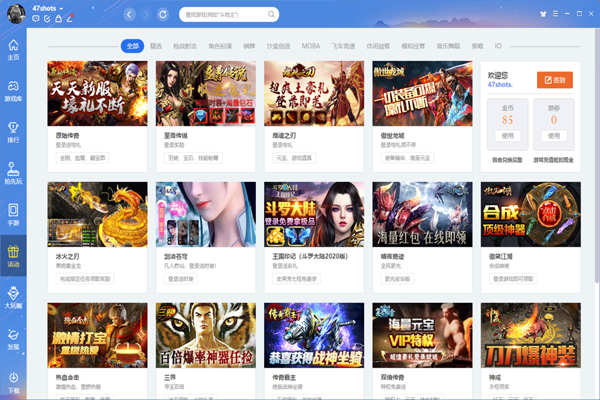Click 使用 button under 金币
The height and width of the screenshot is (400, 600).
507,135
